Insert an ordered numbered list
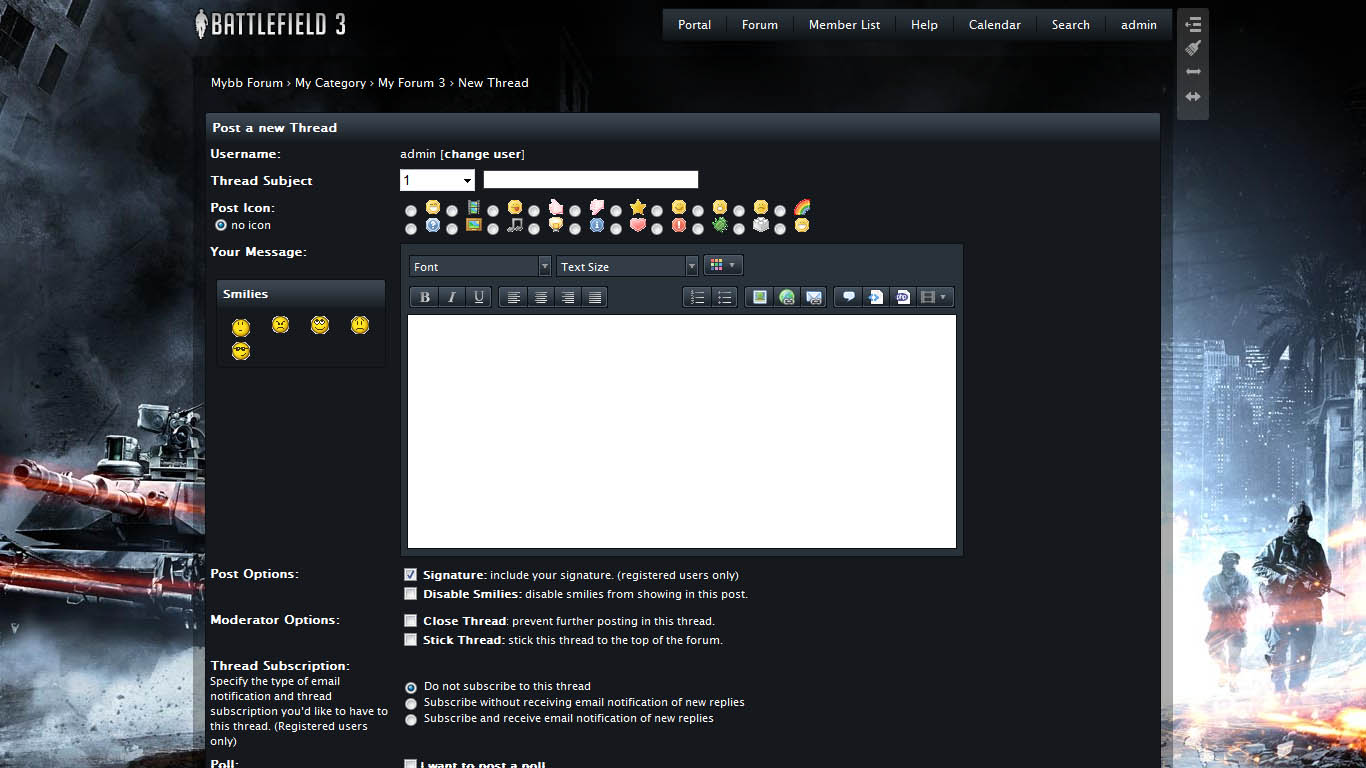Viewport: 1366px width, 768px height. (698, 297)
